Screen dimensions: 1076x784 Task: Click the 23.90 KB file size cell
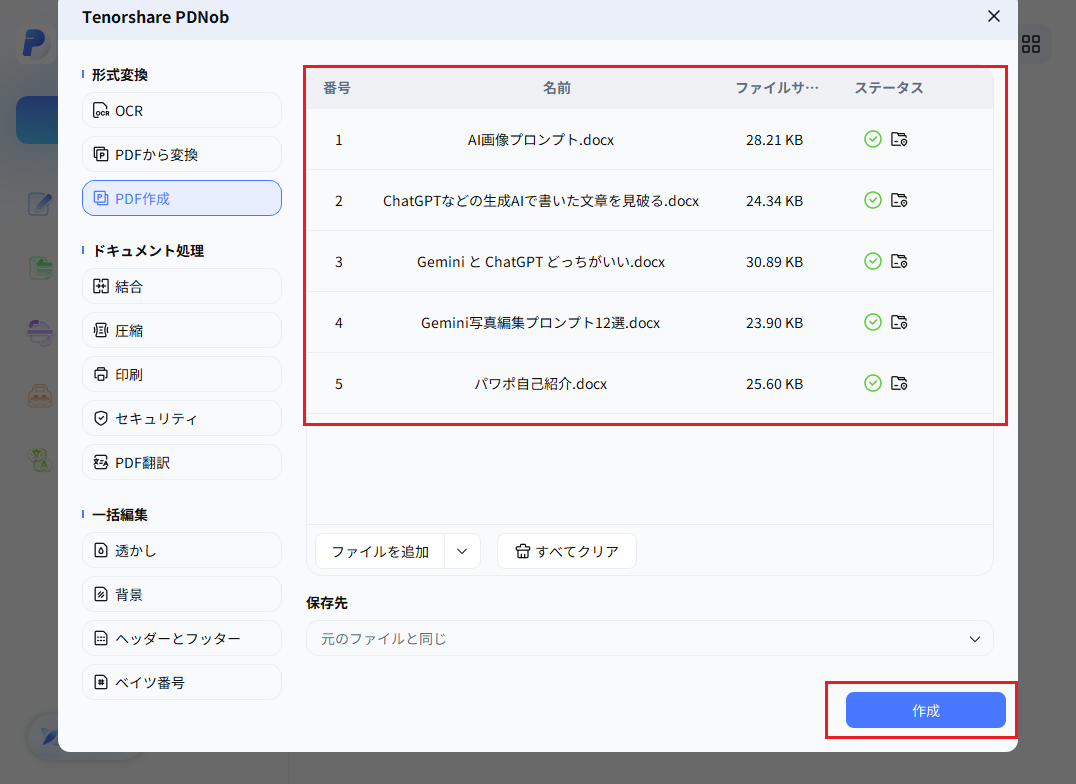coord(774,323)
